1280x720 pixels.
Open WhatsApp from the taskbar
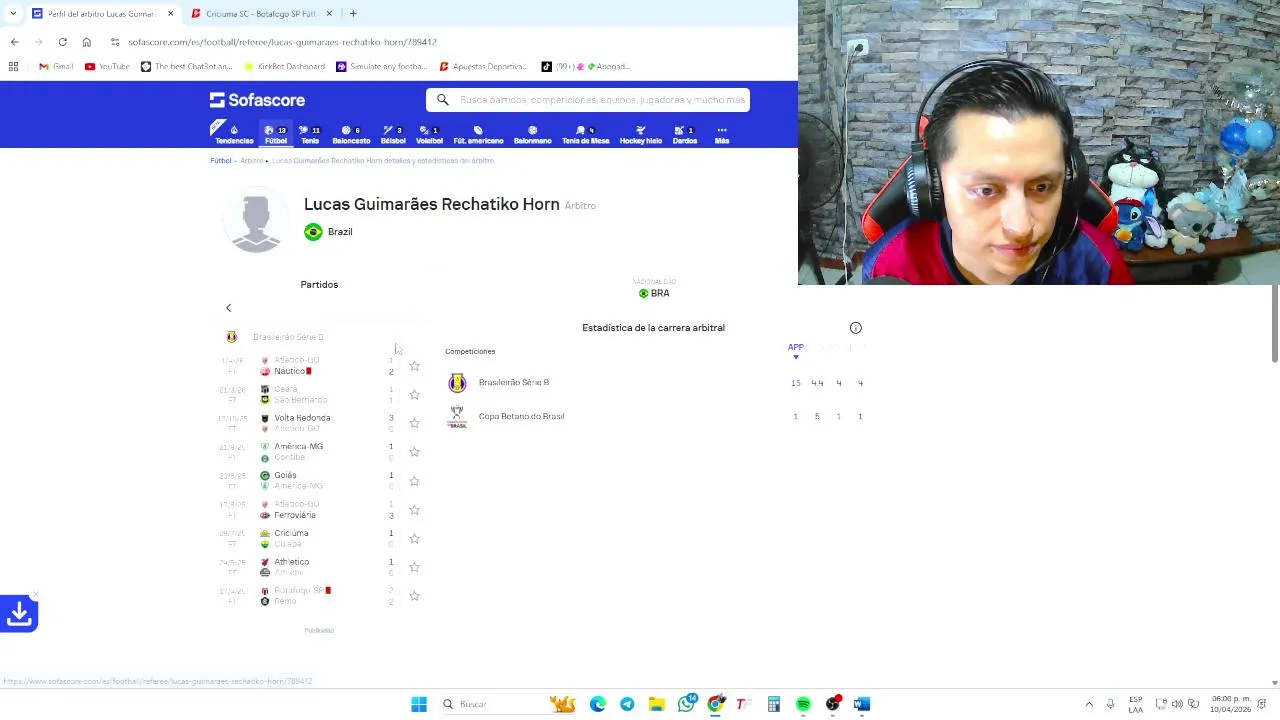(x=686, y=704)
